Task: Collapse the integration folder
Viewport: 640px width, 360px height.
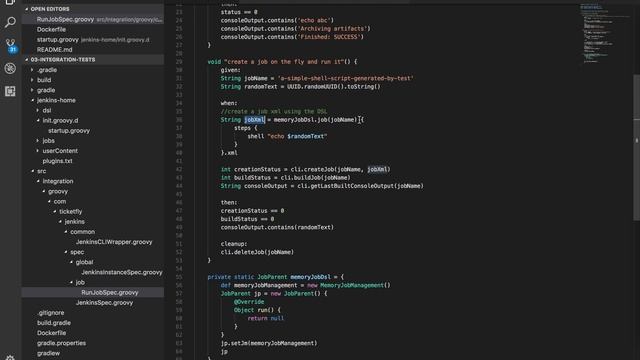Action: [58, 181]
